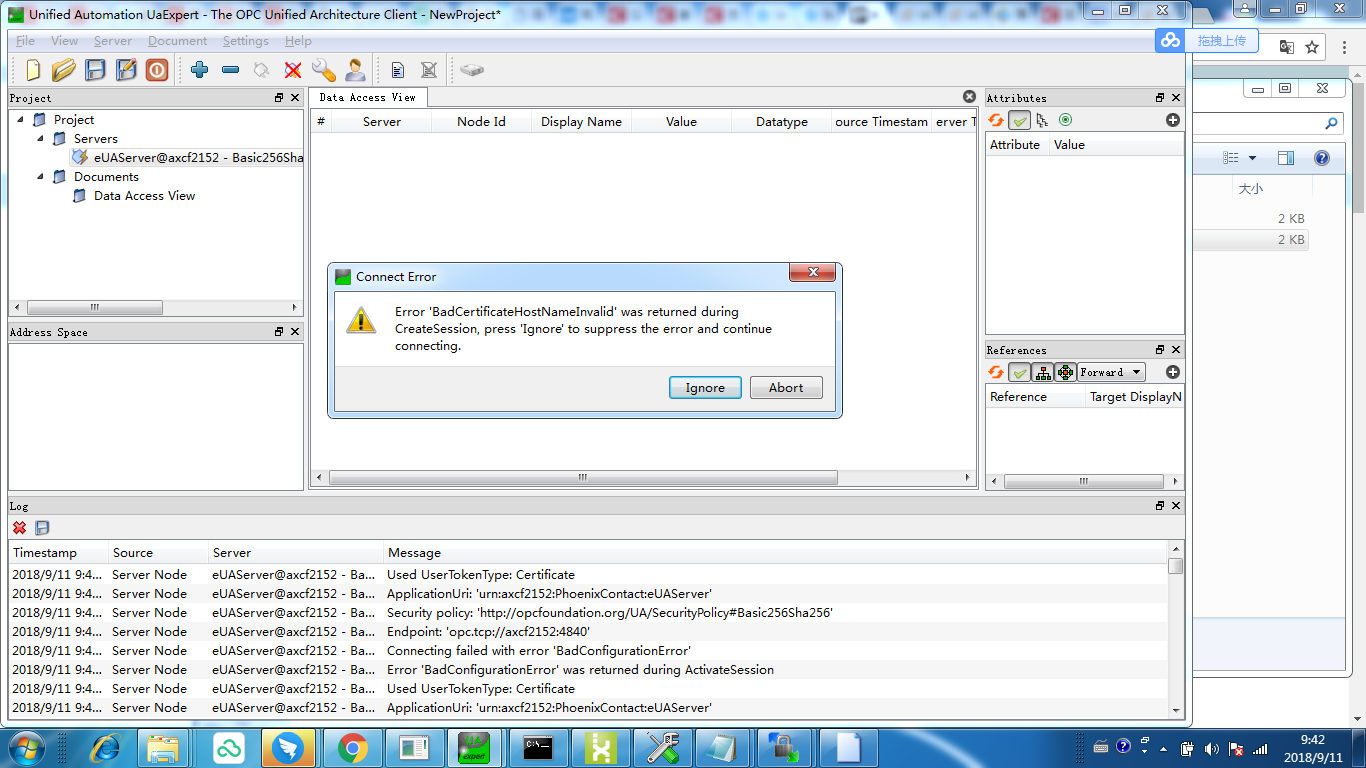Click the green circle icon in Attributes
Viewport: 1366px width, 768px height.
coord(1065,120)
